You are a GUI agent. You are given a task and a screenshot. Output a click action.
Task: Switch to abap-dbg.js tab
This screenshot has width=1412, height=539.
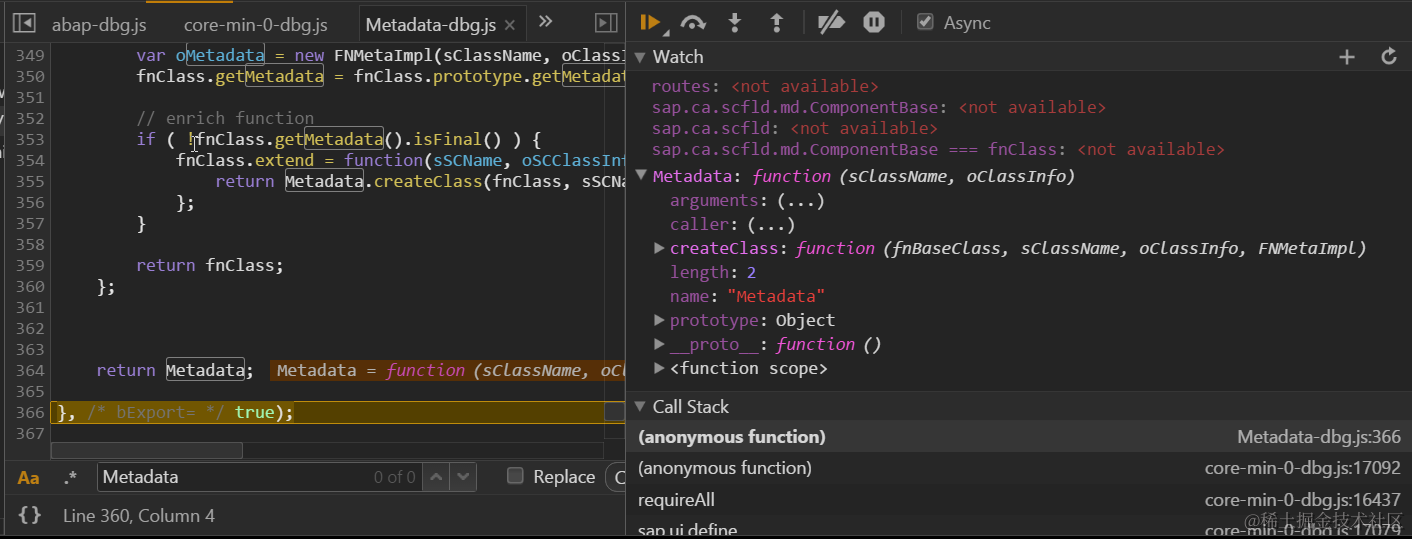click(x=99, y=24)
